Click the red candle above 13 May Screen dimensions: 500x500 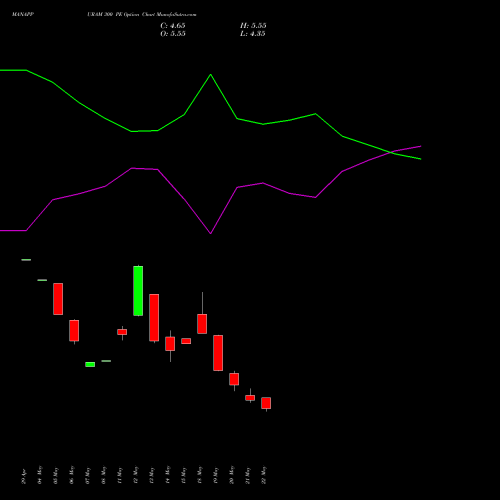coord(154,318)
